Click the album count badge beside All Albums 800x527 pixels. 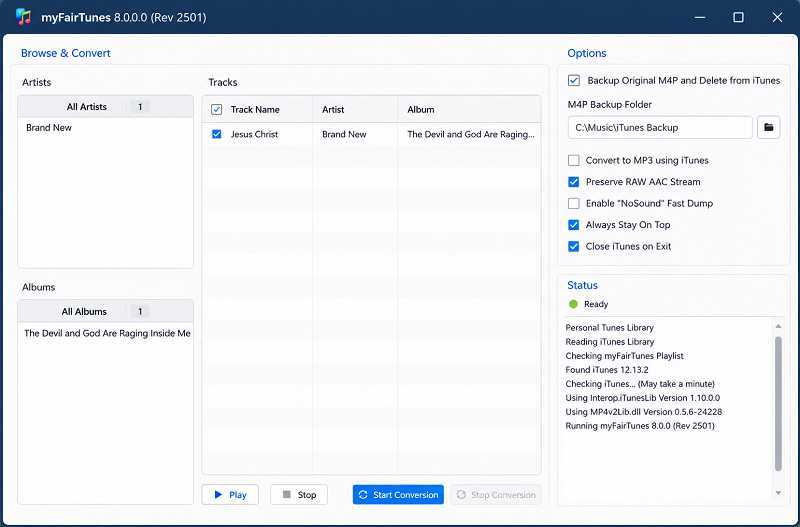[140, 311]
